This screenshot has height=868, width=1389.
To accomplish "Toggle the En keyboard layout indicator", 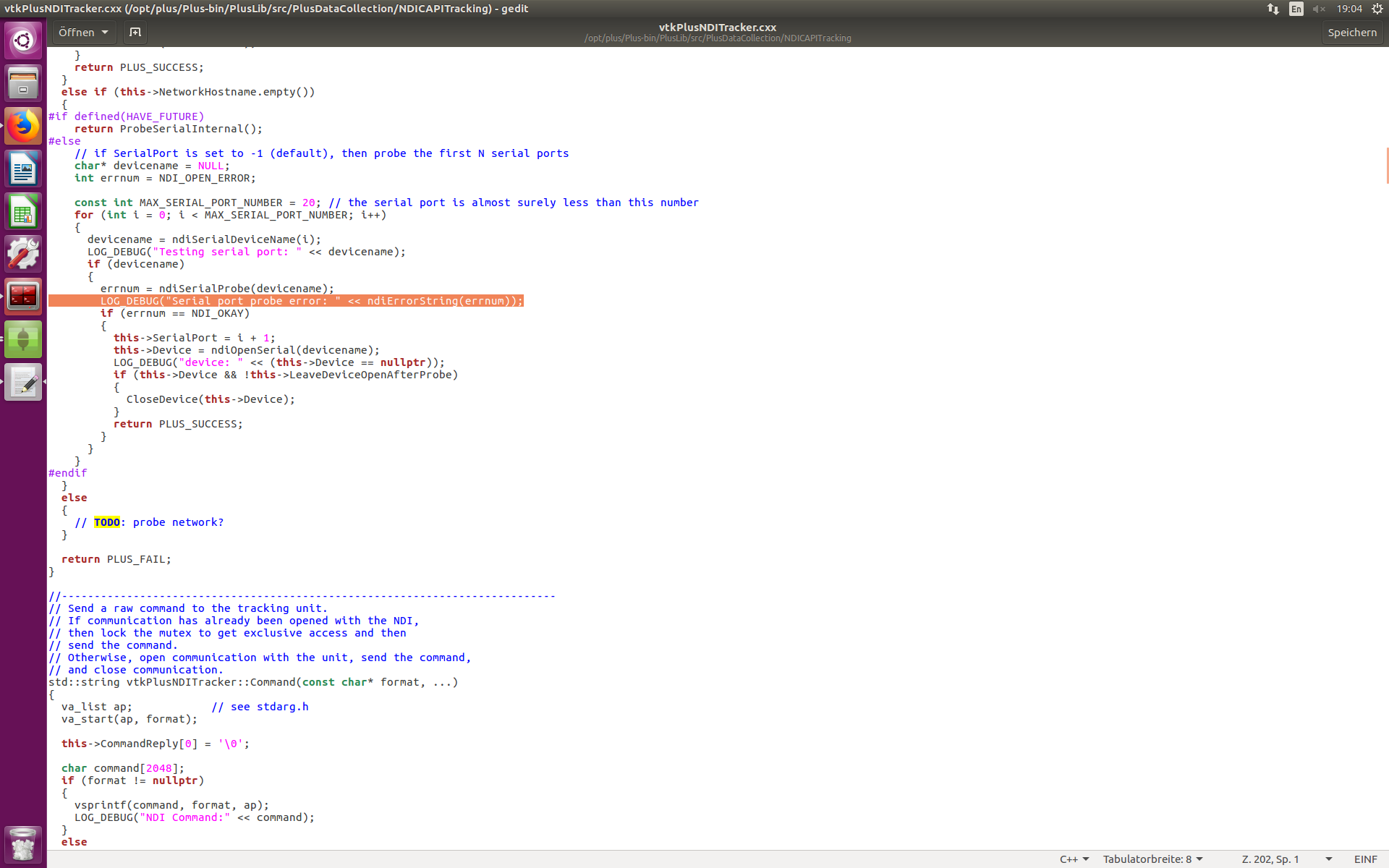I will [x=1296, y=9].
